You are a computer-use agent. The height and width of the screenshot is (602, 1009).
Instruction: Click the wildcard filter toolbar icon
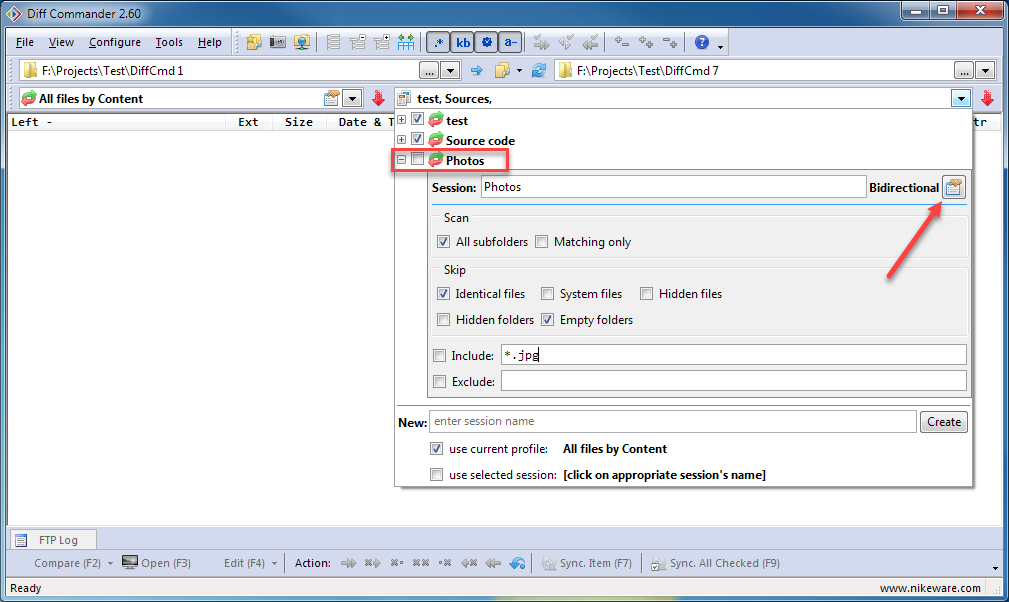click(438, 42)
